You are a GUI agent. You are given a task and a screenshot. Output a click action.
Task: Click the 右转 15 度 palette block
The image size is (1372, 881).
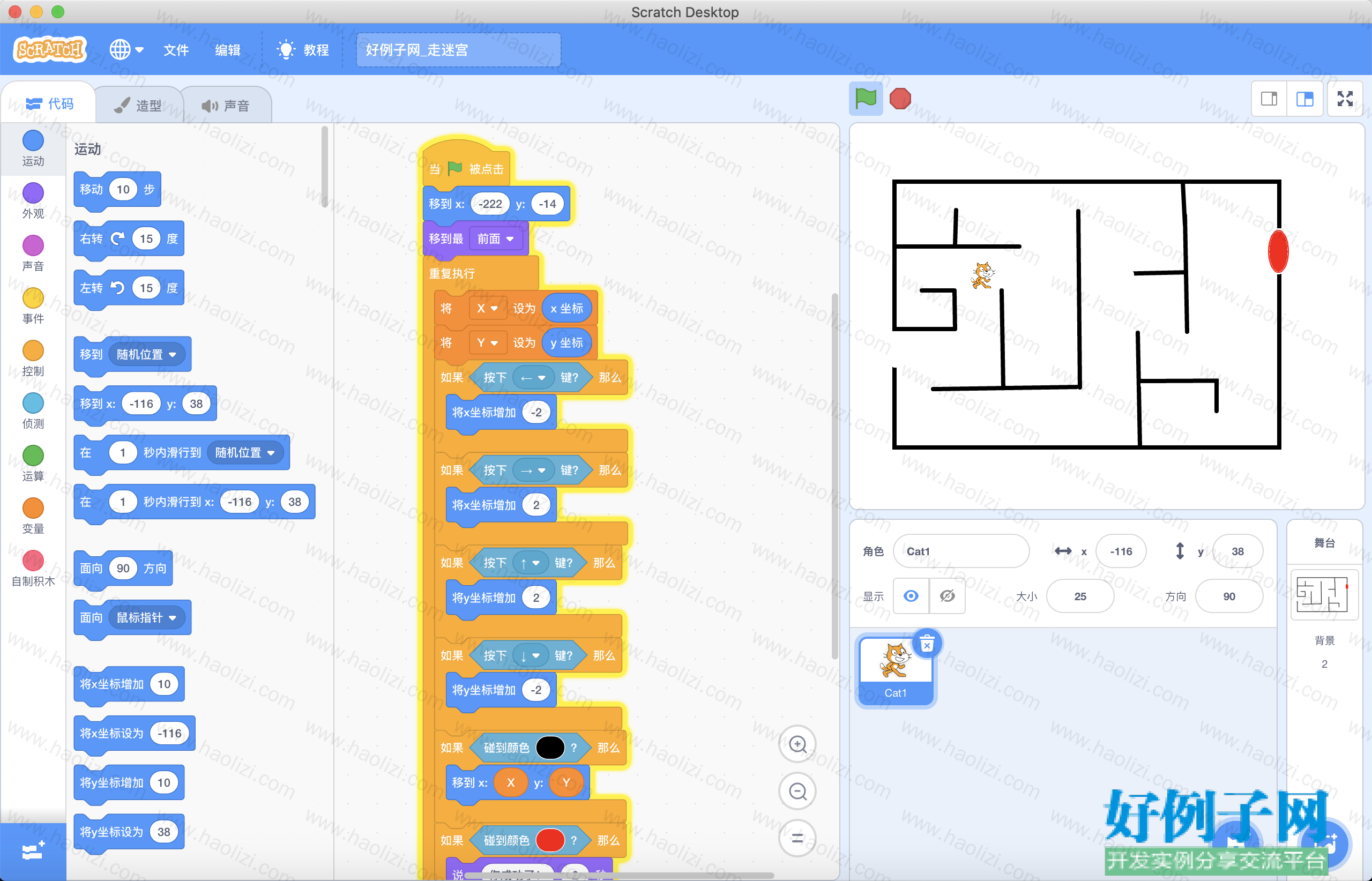(129, 238)
